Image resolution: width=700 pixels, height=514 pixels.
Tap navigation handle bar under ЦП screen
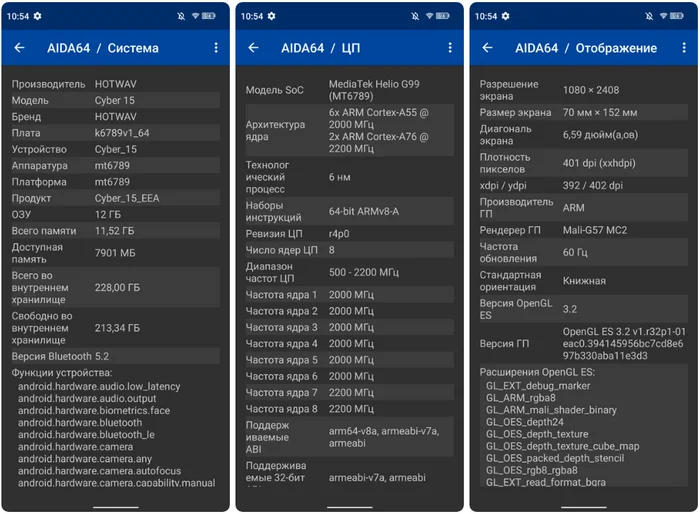coord(350,507)
